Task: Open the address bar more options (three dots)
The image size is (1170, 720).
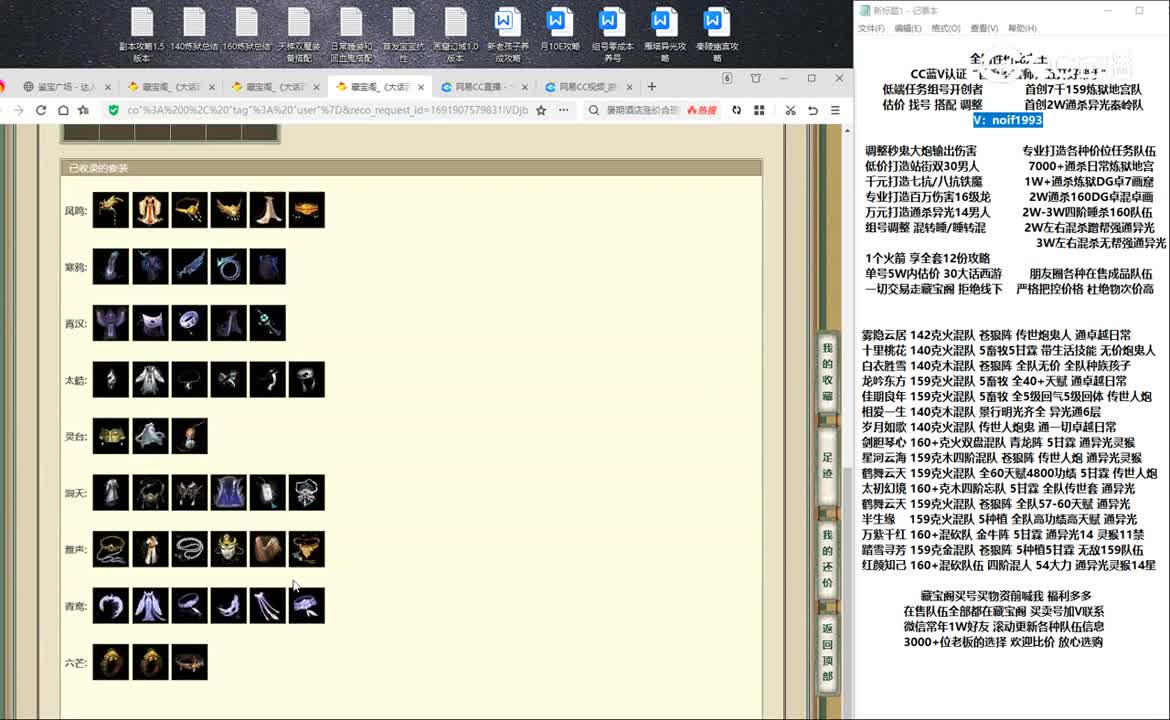Action: 563,110
